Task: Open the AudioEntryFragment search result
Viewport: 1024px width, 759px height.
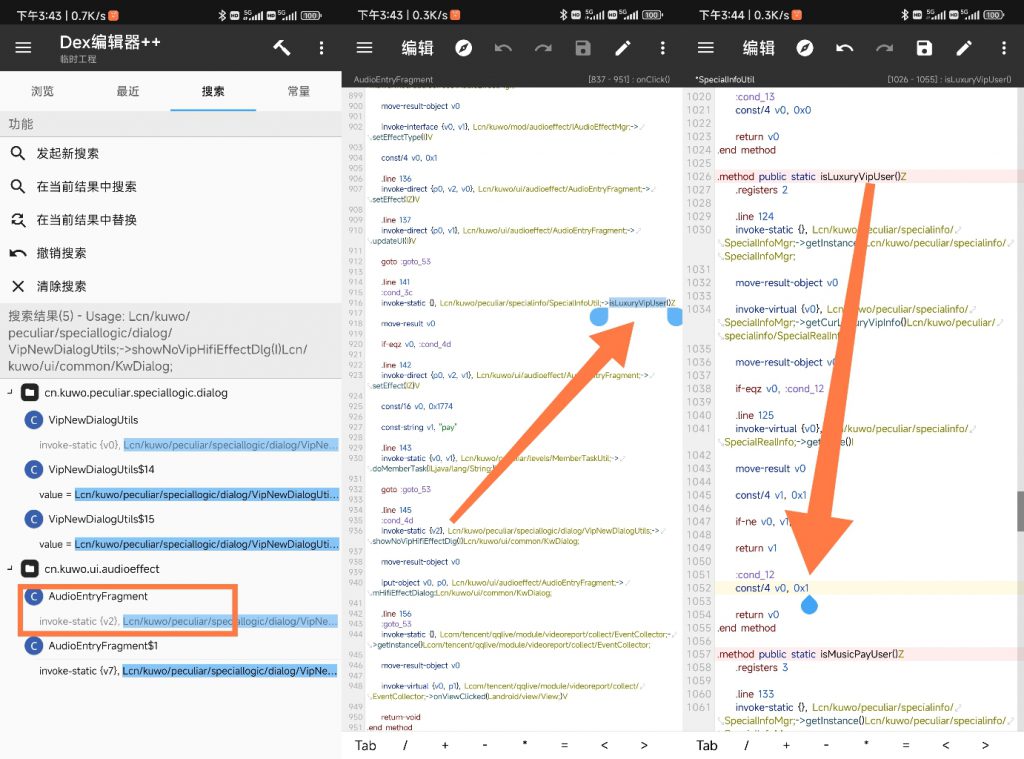Action: coord(98,596)
